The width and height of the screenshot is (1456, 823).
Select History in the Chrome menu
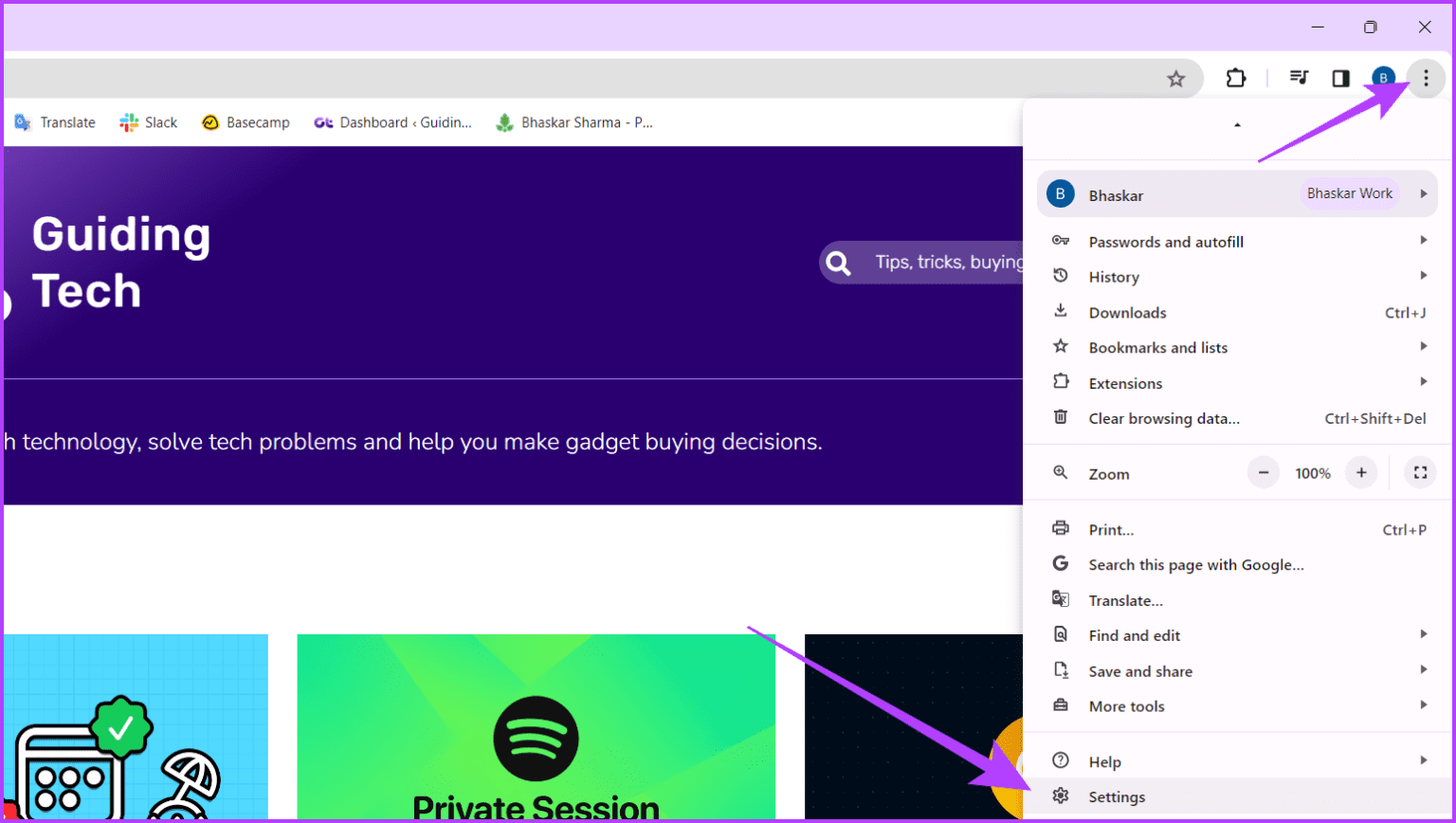tap(1113, 276)
